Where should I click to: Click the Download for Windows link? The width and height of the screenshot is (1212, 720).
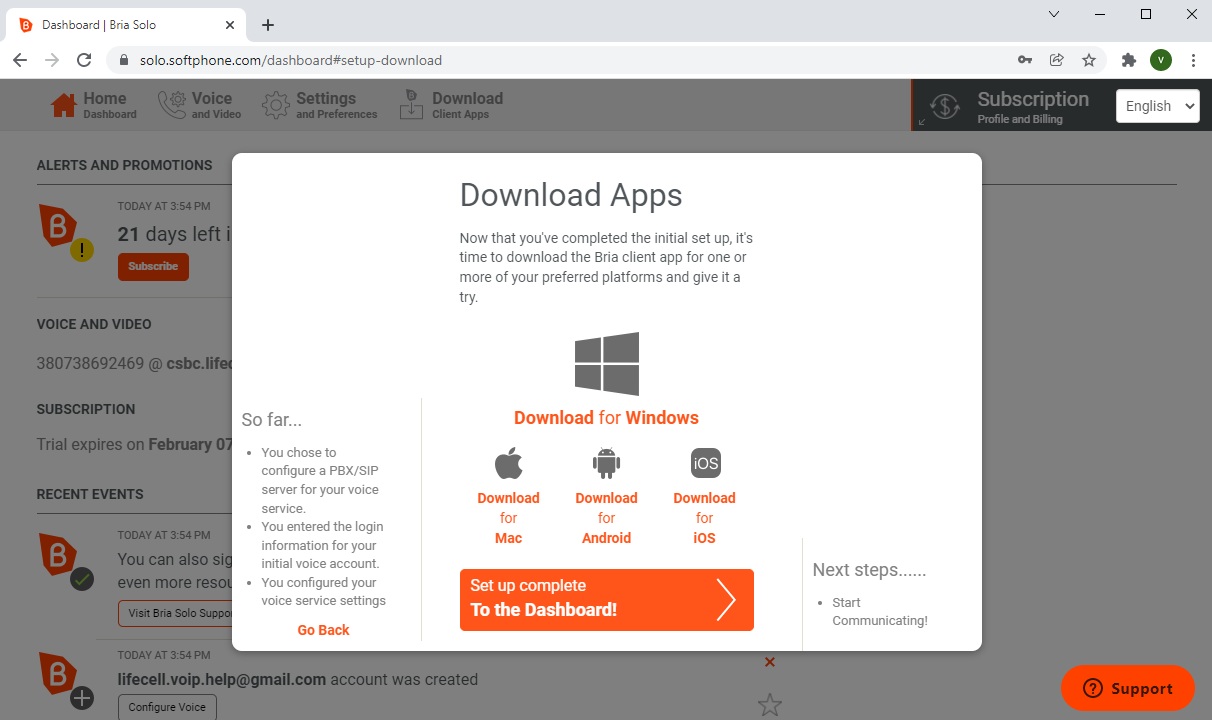click(606, 418)
